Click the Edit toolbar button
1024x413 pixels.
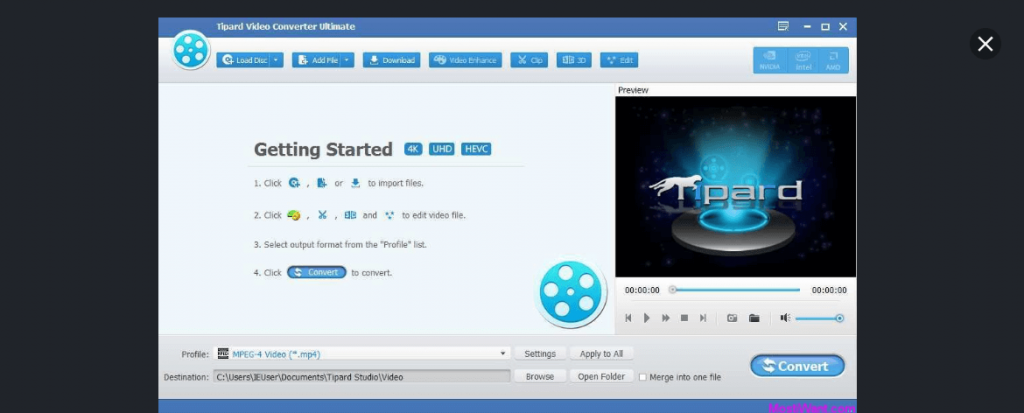pos(619,60)
